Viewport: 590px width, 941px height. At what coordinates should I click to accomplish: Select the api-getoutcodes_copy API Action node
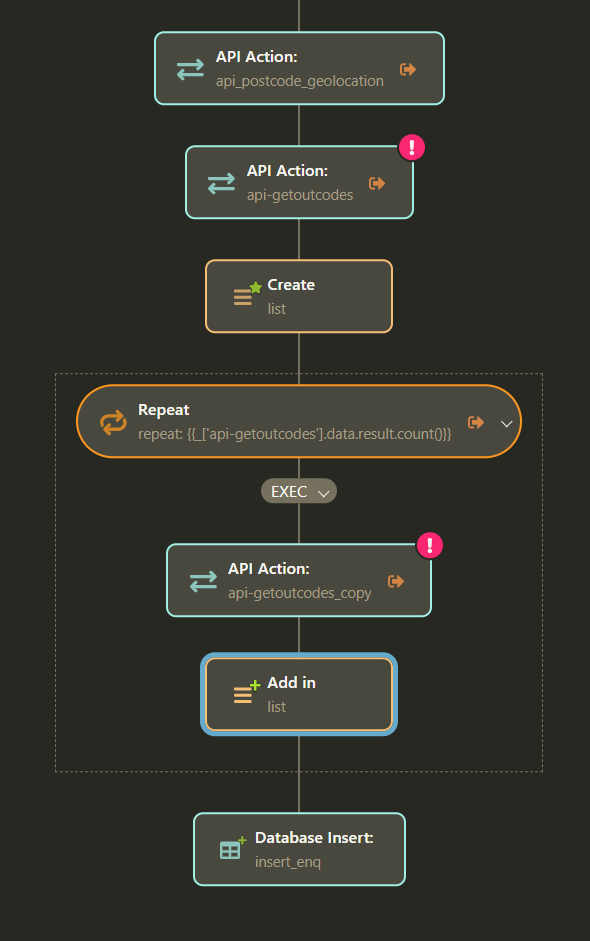point(299,580)
